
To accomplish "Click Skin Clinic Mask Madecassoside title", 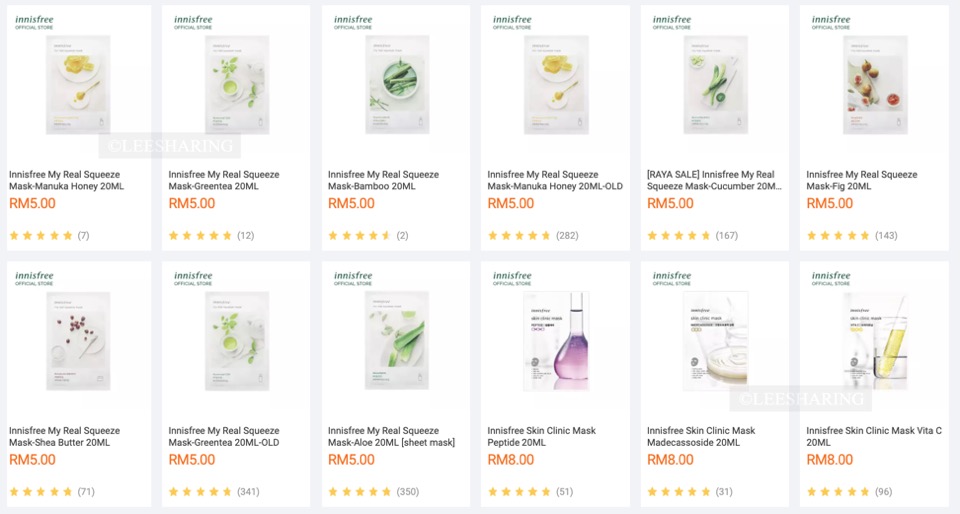I will pos(701,436).
